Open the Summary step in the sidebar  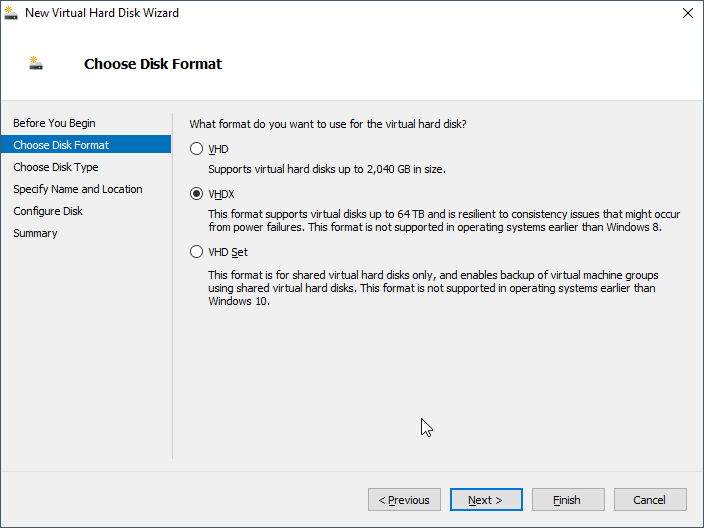pyautogui.click(x=35, y=233)
